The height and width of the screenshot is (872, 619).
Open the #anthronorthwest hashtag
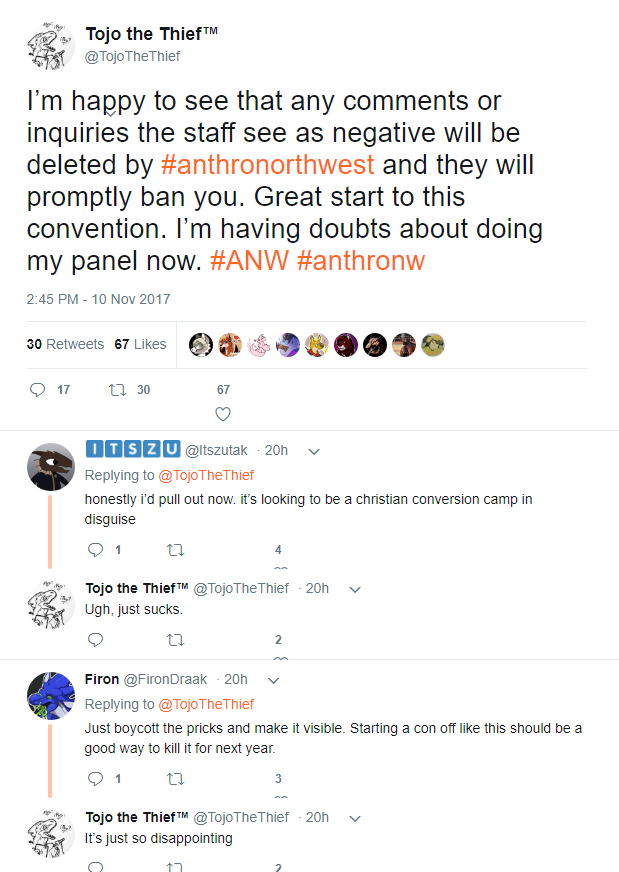(267, 164)
